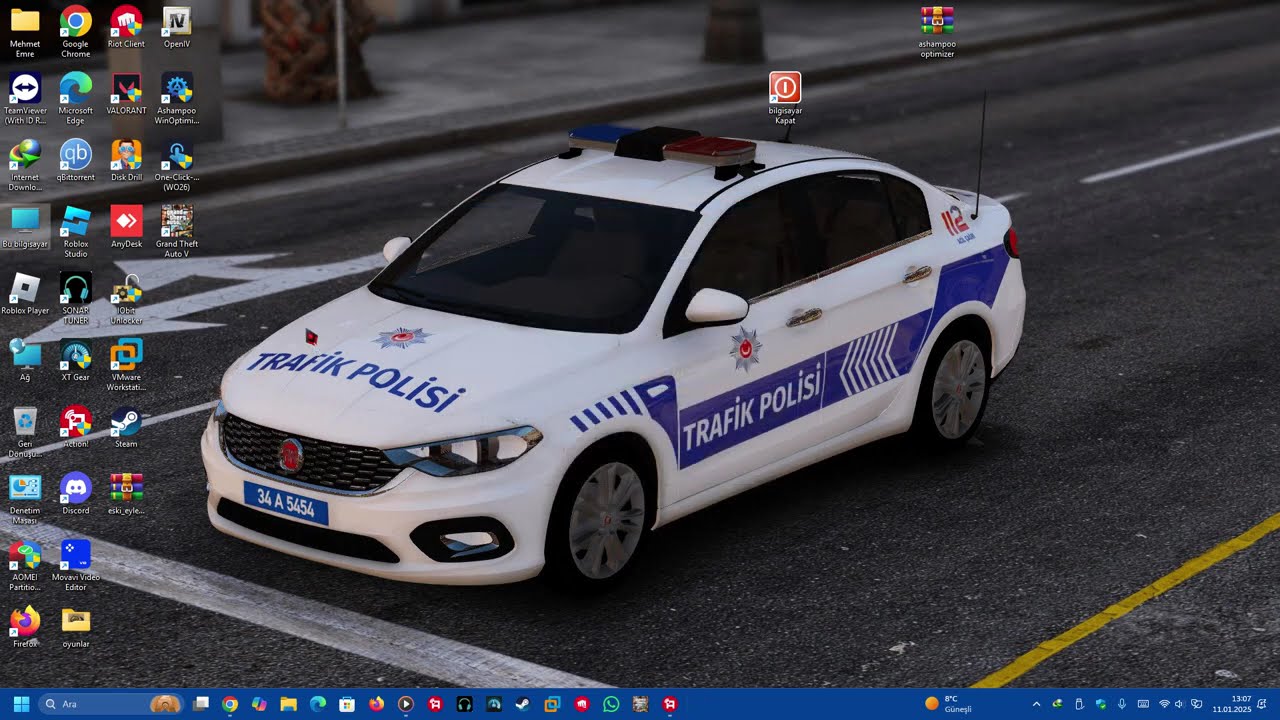Open the oyunlar folder on desktop
Viewport: 1280px width, 720px height.
click(76, 628)
